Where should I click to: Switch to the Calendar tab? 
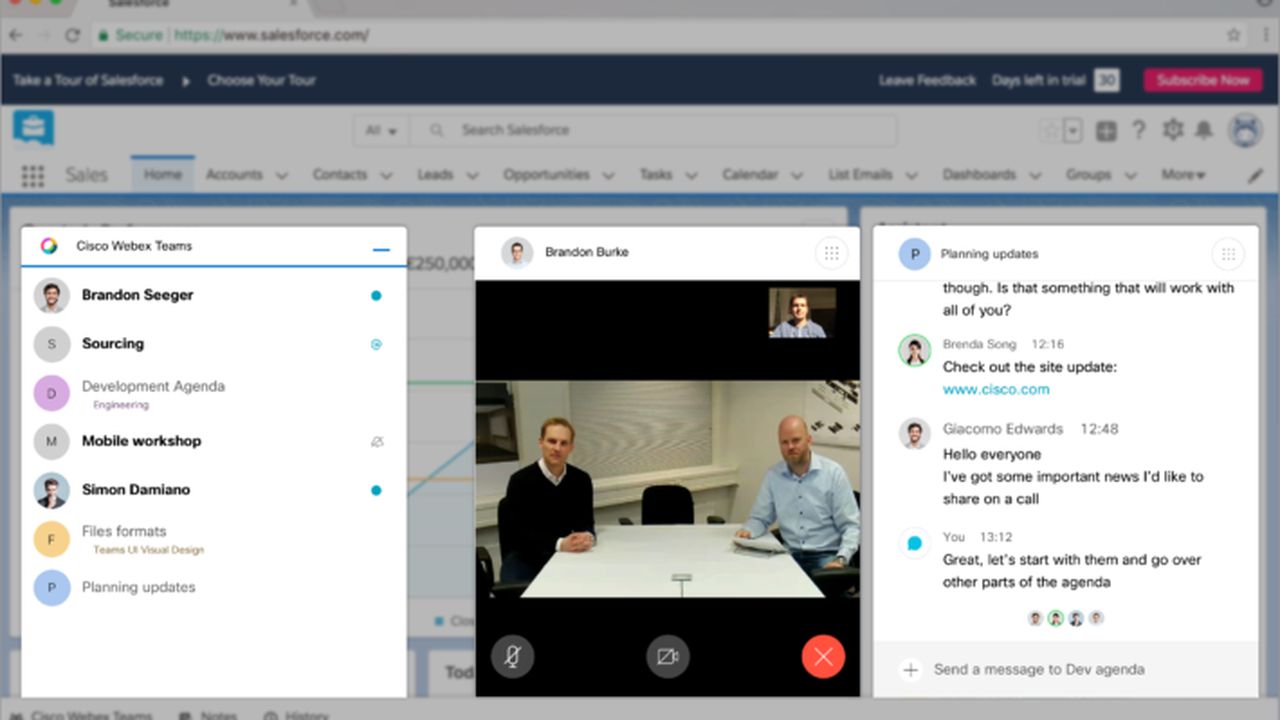point(749,175)
